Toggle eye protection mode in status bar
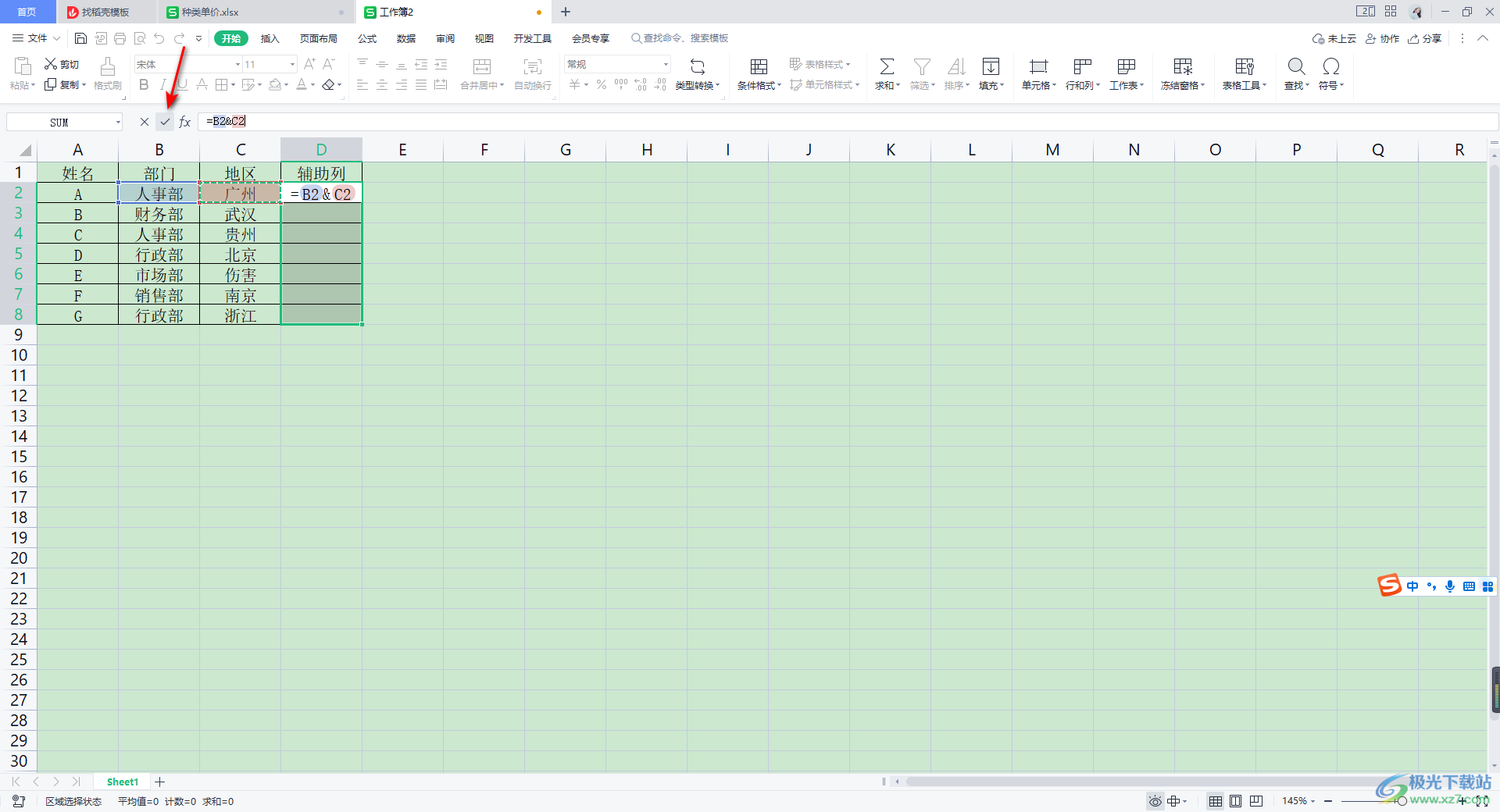Screen dimensions: 1500x812 pos(1155,801)
